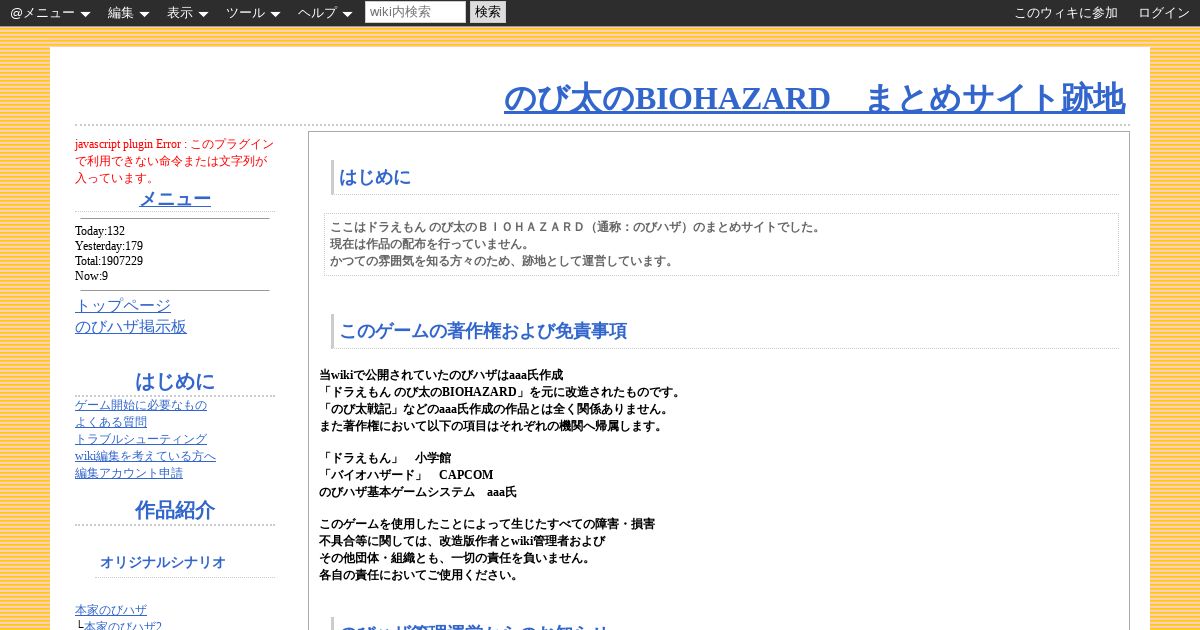1200x630 pixels.
Task: Go to トップページ in sidebar
Action: [123, 305]
